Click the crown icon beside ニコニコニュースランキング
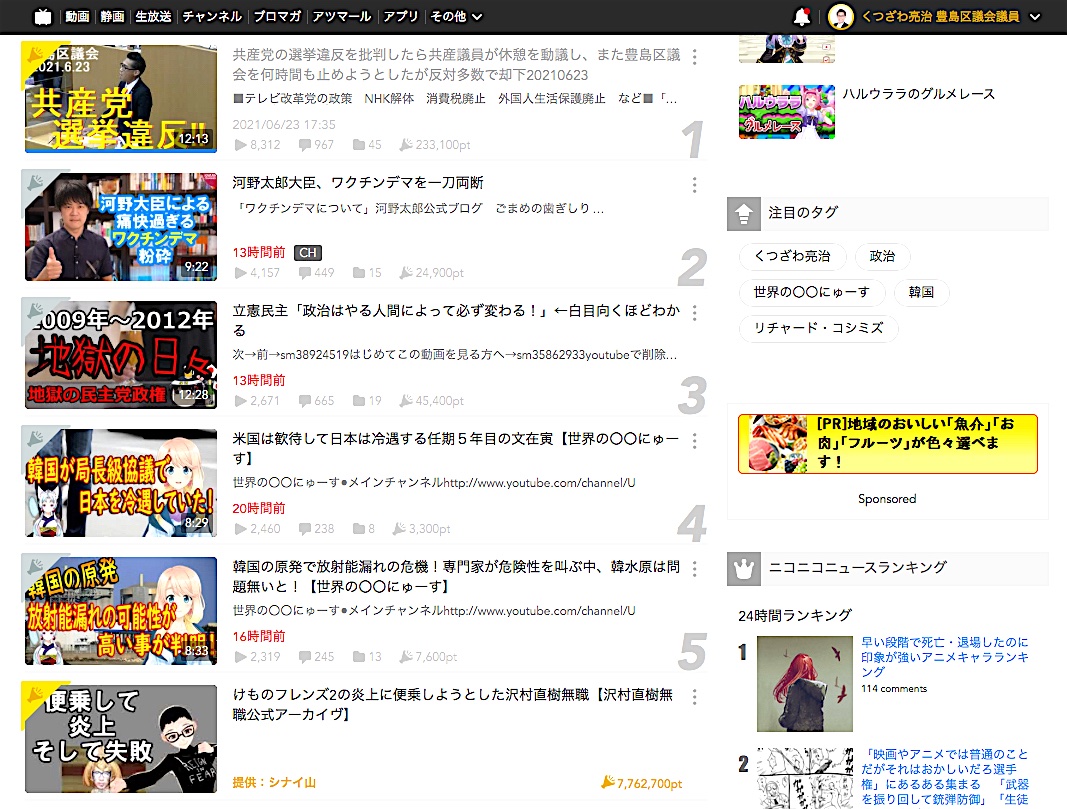This screenshot has height=809, width=1067. [744, 569]
